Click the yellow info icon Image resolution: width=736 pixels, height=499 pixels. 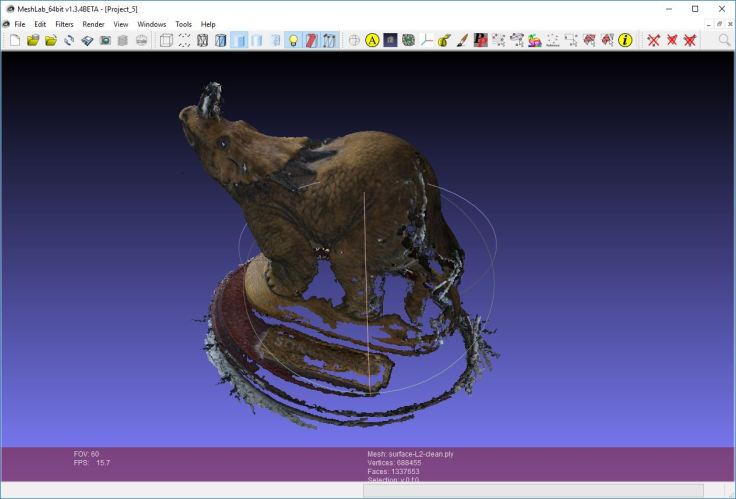[x=625, y=40]
